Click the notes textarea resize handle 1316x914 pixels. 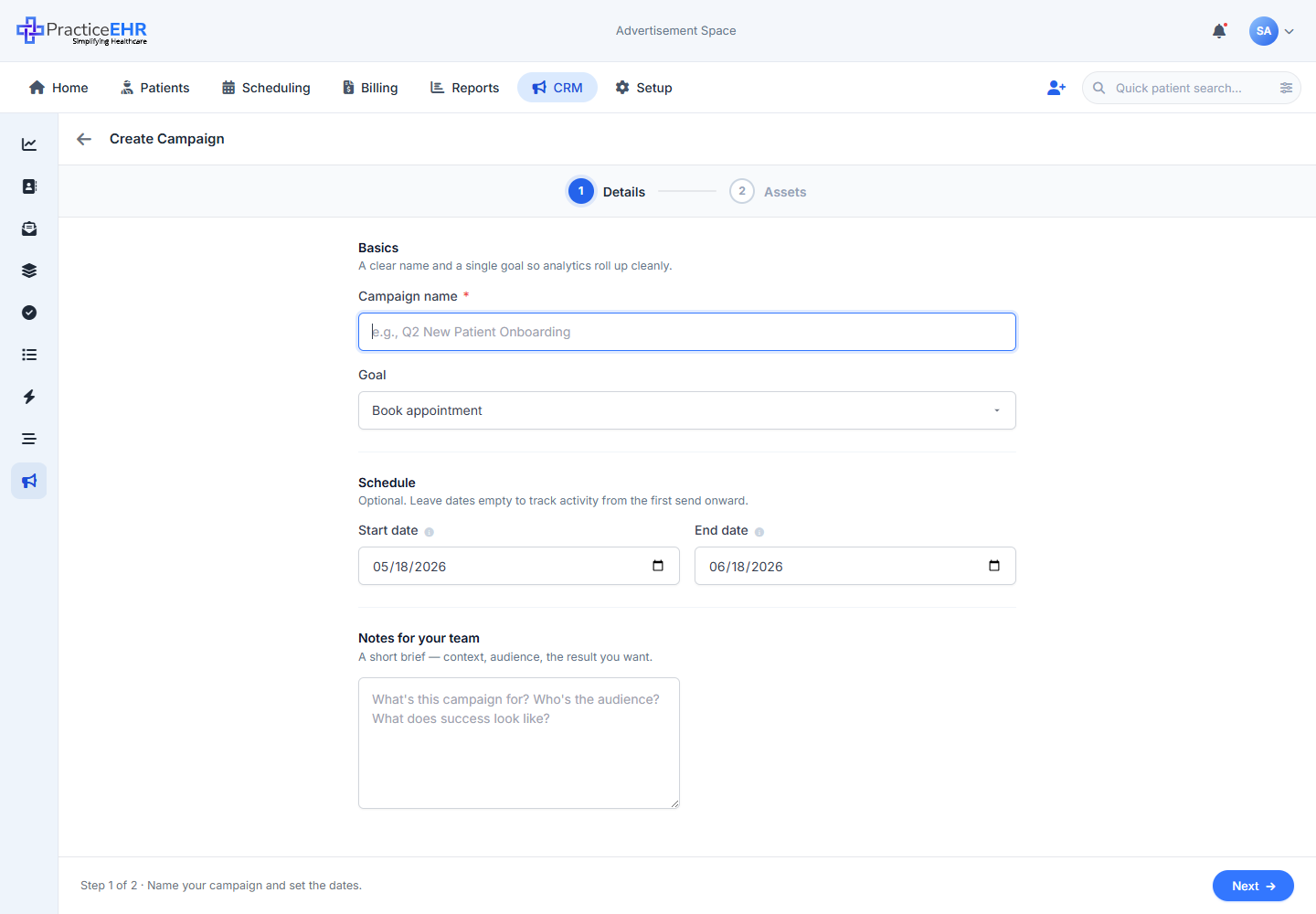coord(674,803)
